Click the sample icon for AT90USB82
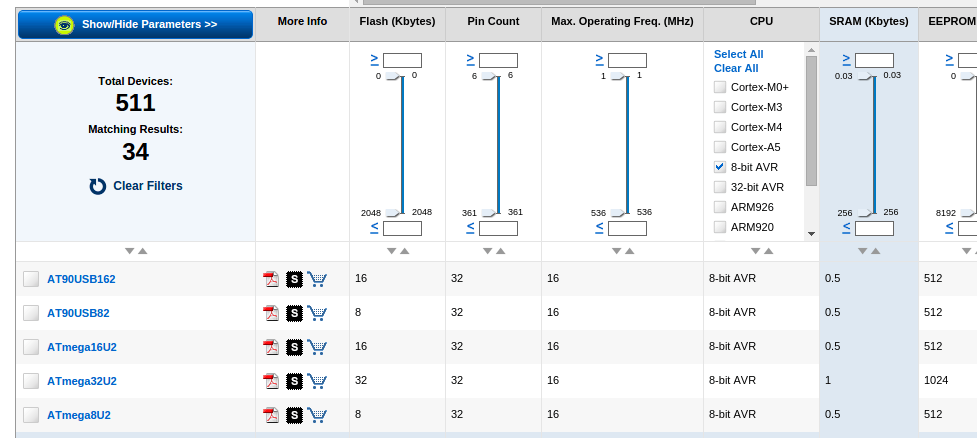The width and height of the screenshot is (977, 438). coord(294,313)
